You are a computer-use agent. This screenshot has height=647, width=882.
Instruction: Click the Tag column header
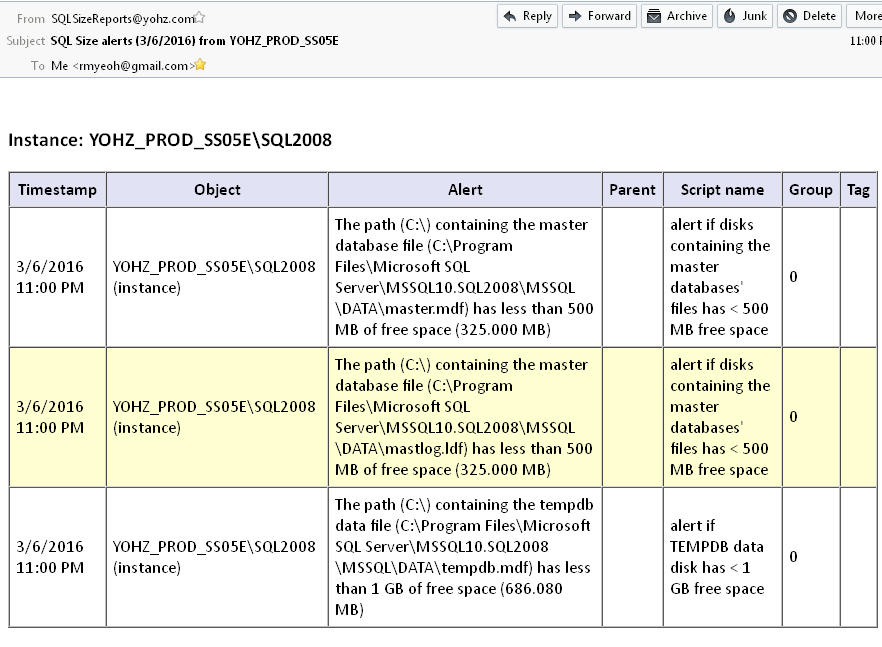(858, 190)
